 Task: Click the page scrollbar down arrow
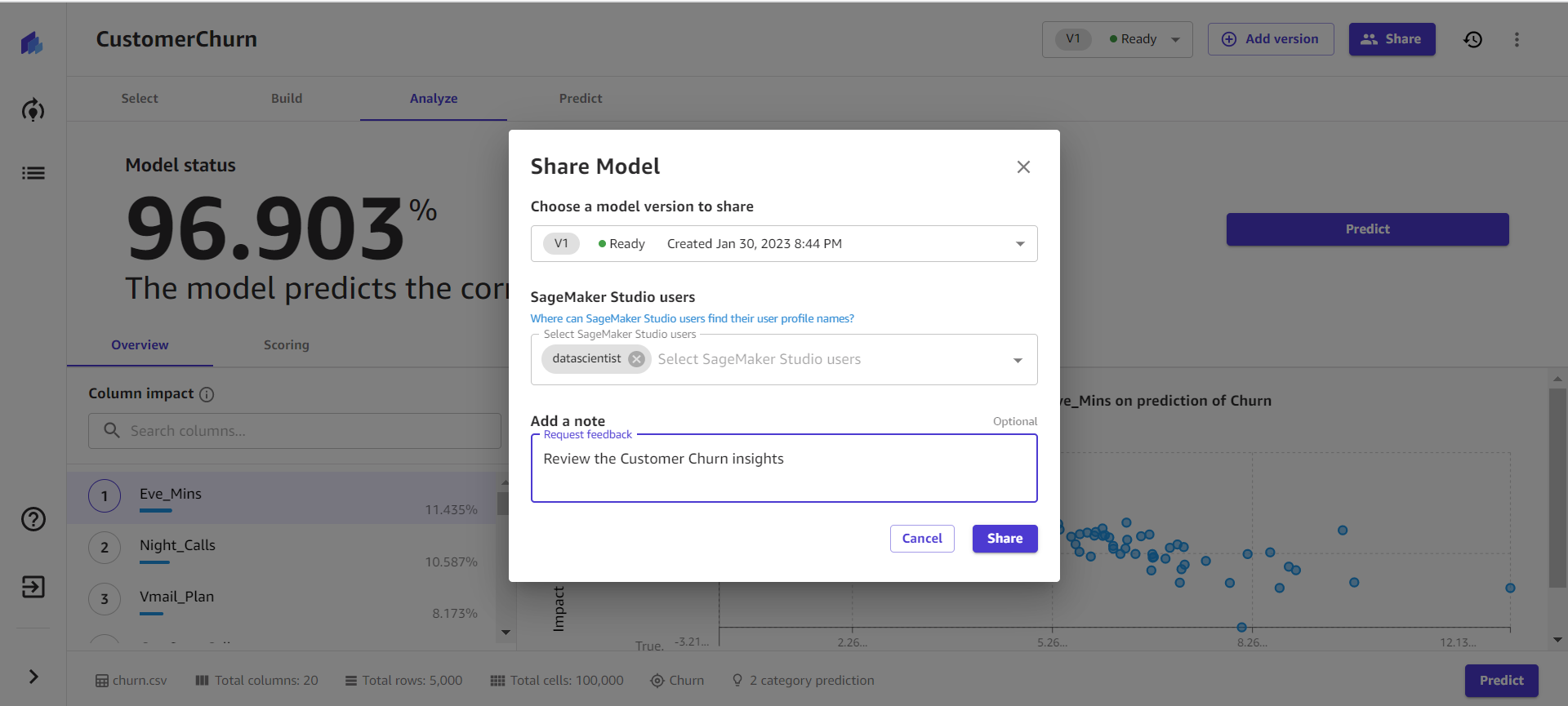pos(1557,640)
